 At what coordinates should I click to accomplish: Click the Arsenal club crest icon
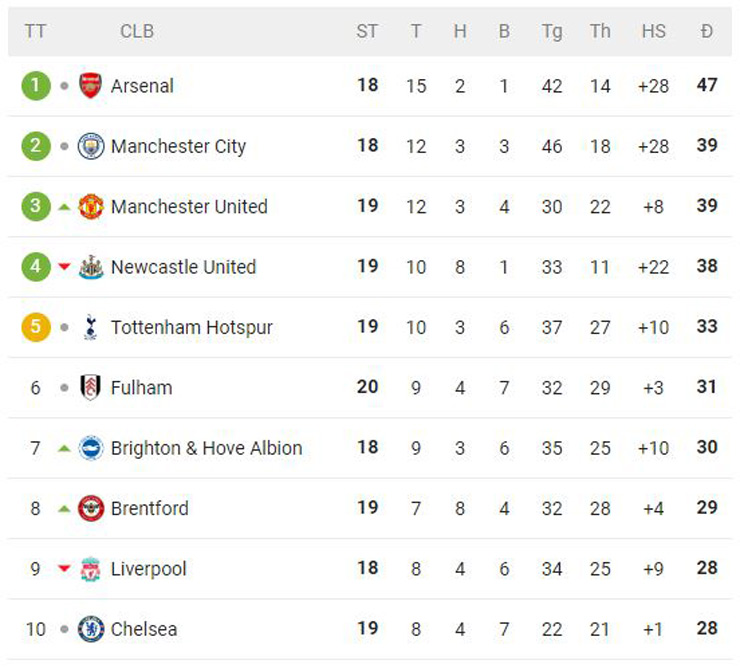coord(91,86)
